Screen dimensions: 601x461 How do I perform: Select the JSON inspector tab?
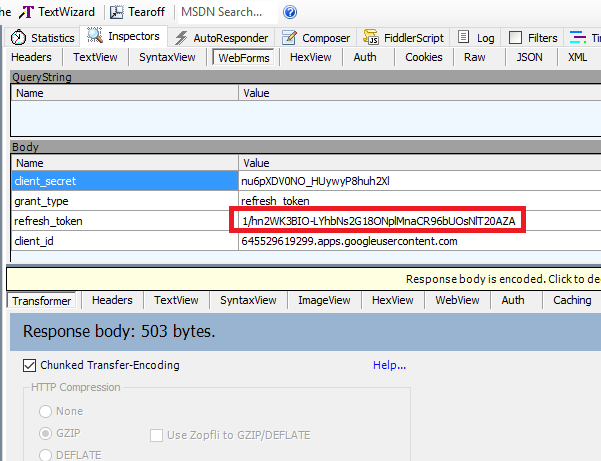pyautogui.click(x=529, y=57)
